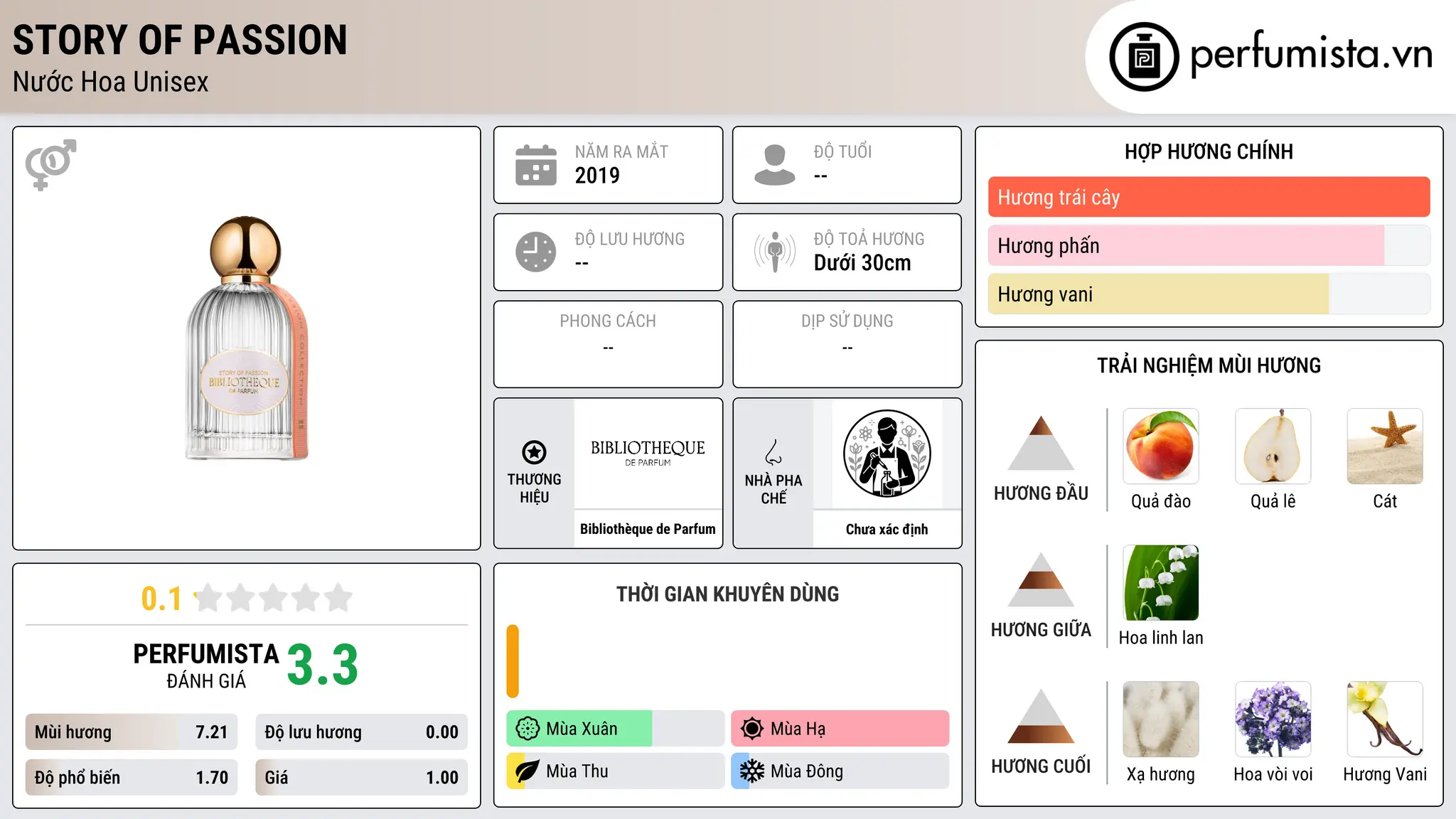The height and width of the screenshot is (819, 1456).
Task: Click the sun icon for Mùa Hạ
Action: click(752, 729)
